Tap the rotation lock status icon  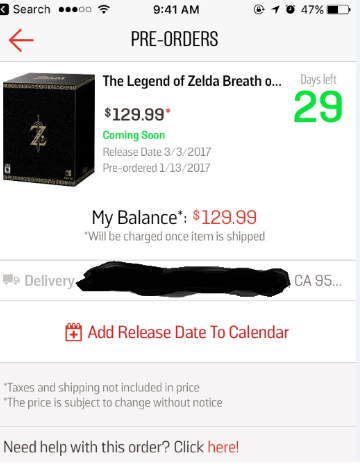(x=259, y=9)
